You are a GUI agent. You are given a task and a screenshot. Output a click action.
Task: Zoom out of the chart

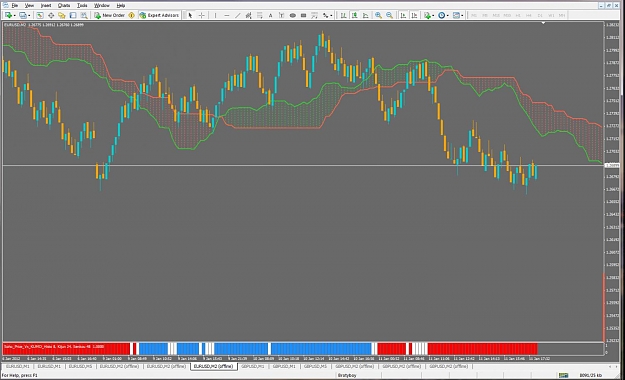pos(389,15)
